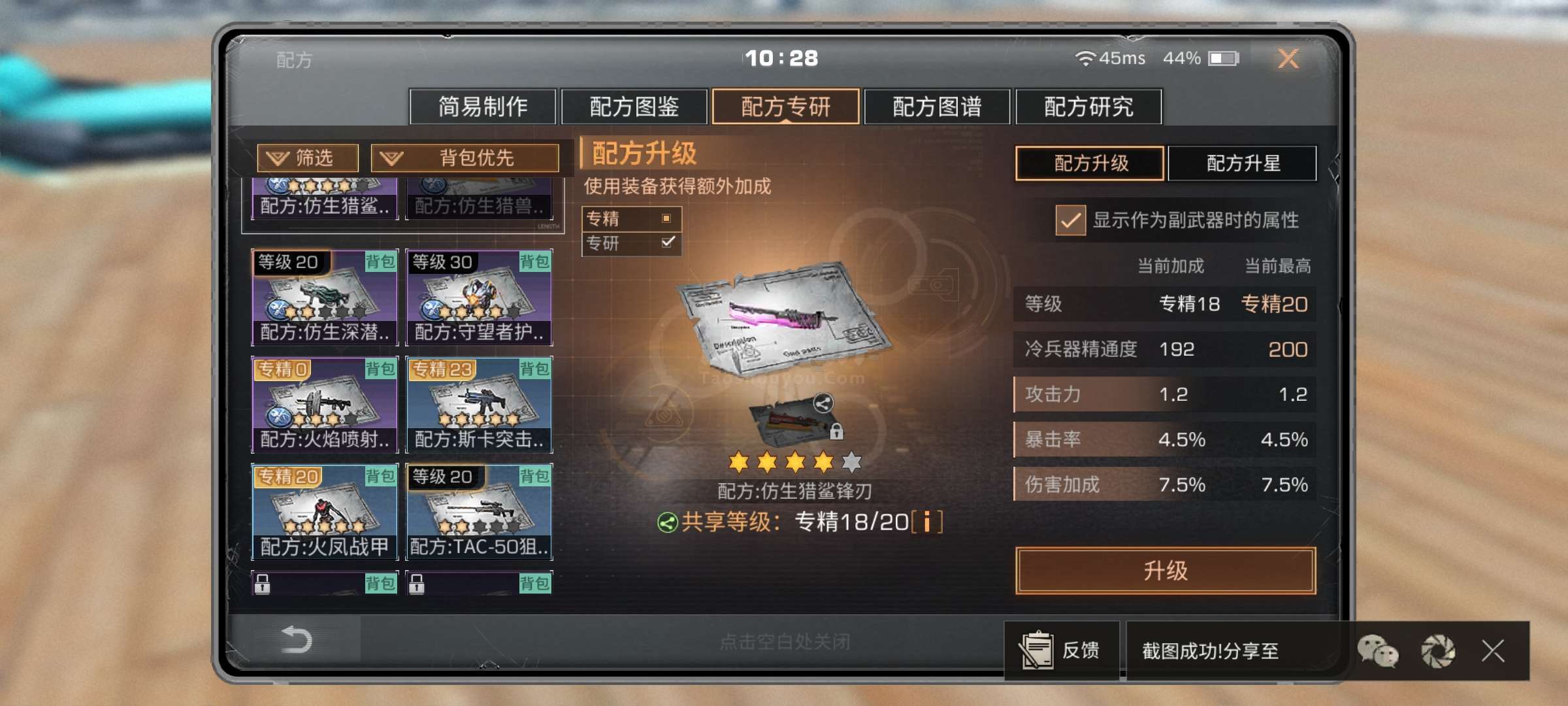1568x706 pixels.
Task: Switch to 配方升星 sub-tab
Action: click(1242, 163)
